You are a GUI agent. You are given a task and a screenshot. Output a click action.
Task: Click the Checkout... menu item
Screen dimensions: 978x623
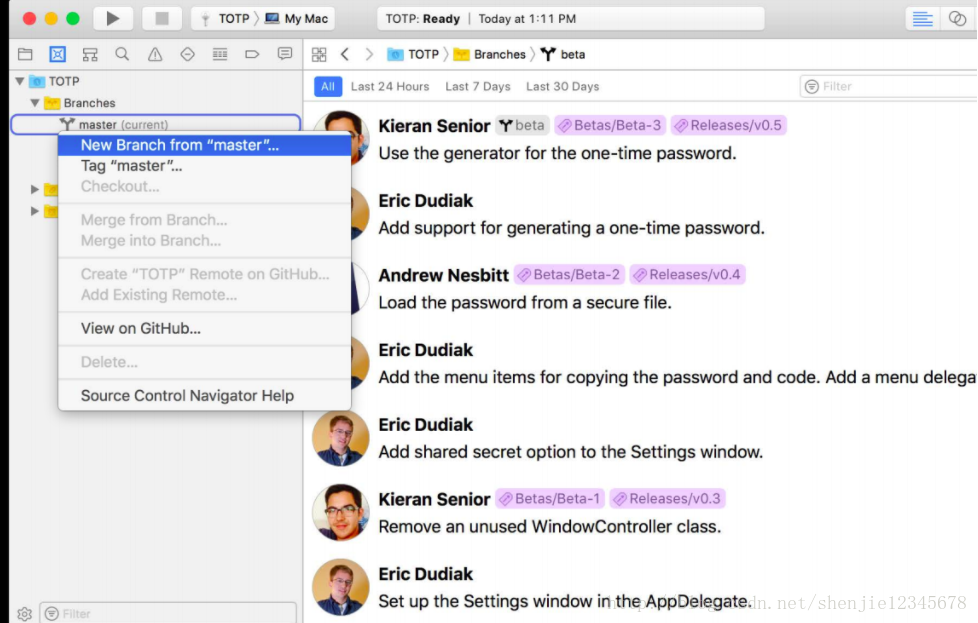[x=205, y=186]
